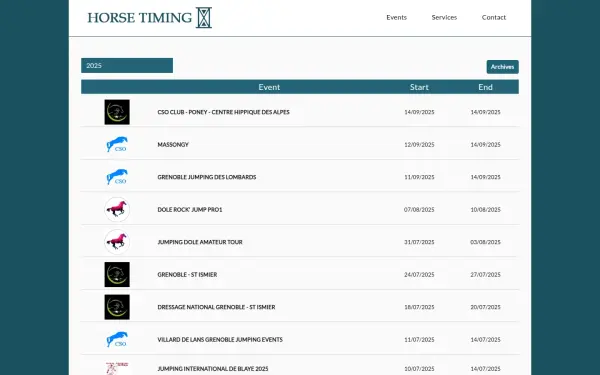
Task: Open Villard de Lans Grenoble Jumping Events
Action: [x=220, y=340]
